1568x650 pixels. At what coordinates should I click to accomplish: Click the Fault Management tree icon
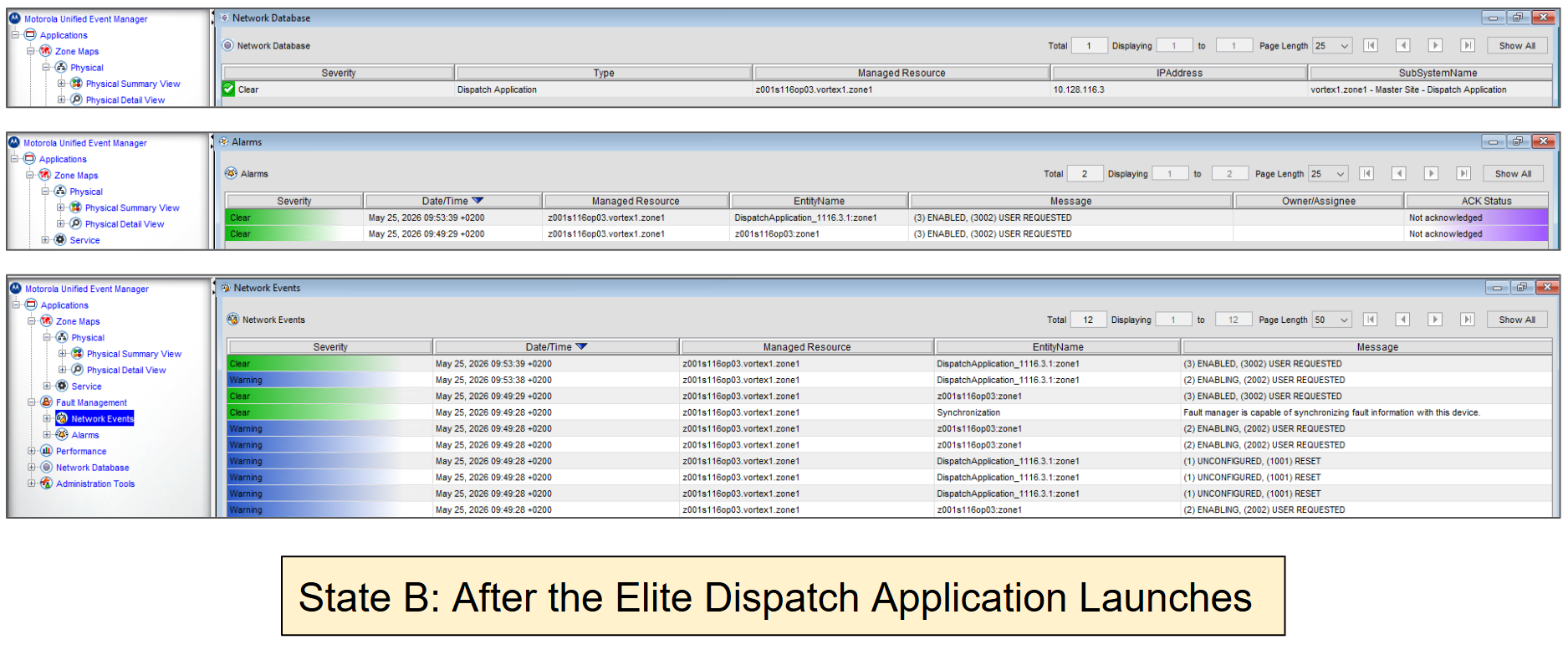tap(46, 402)
